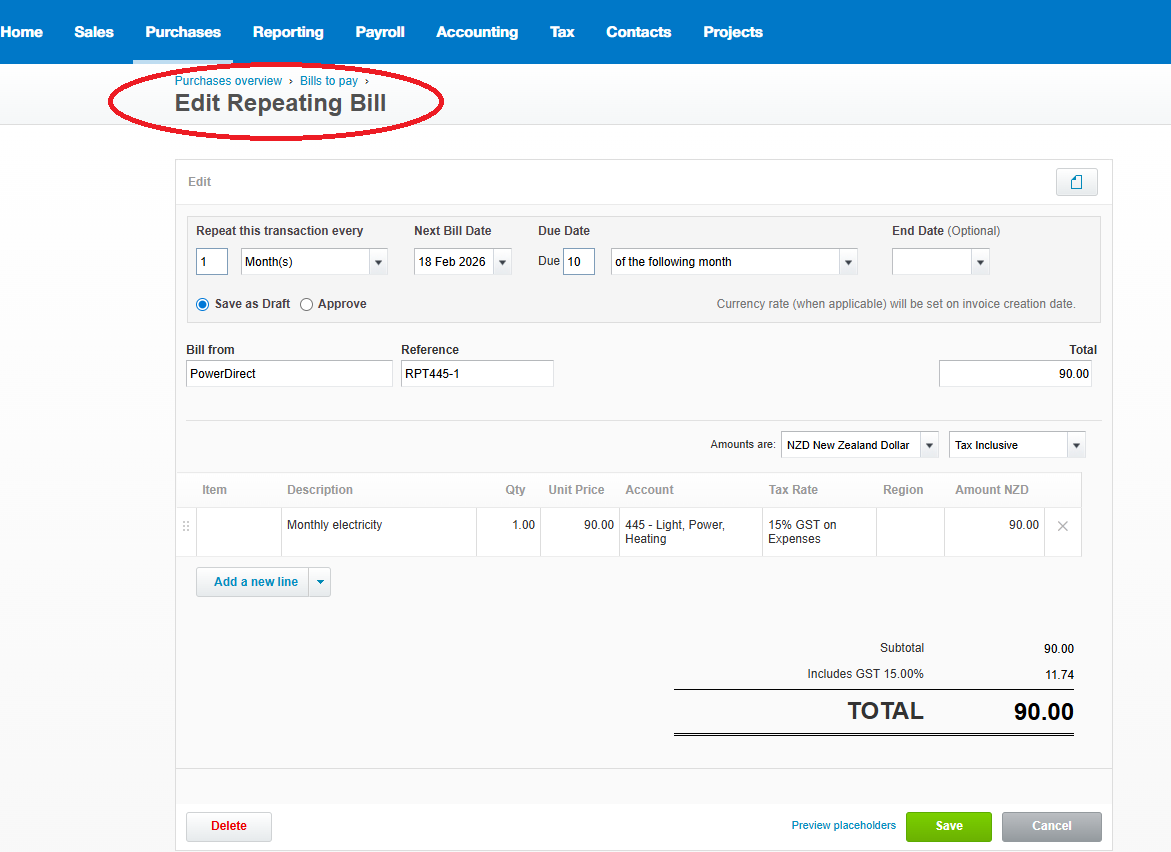Expand the Tax Inclusive amounts dropdown
The image size is (1171, 852).
point(1076,445)
